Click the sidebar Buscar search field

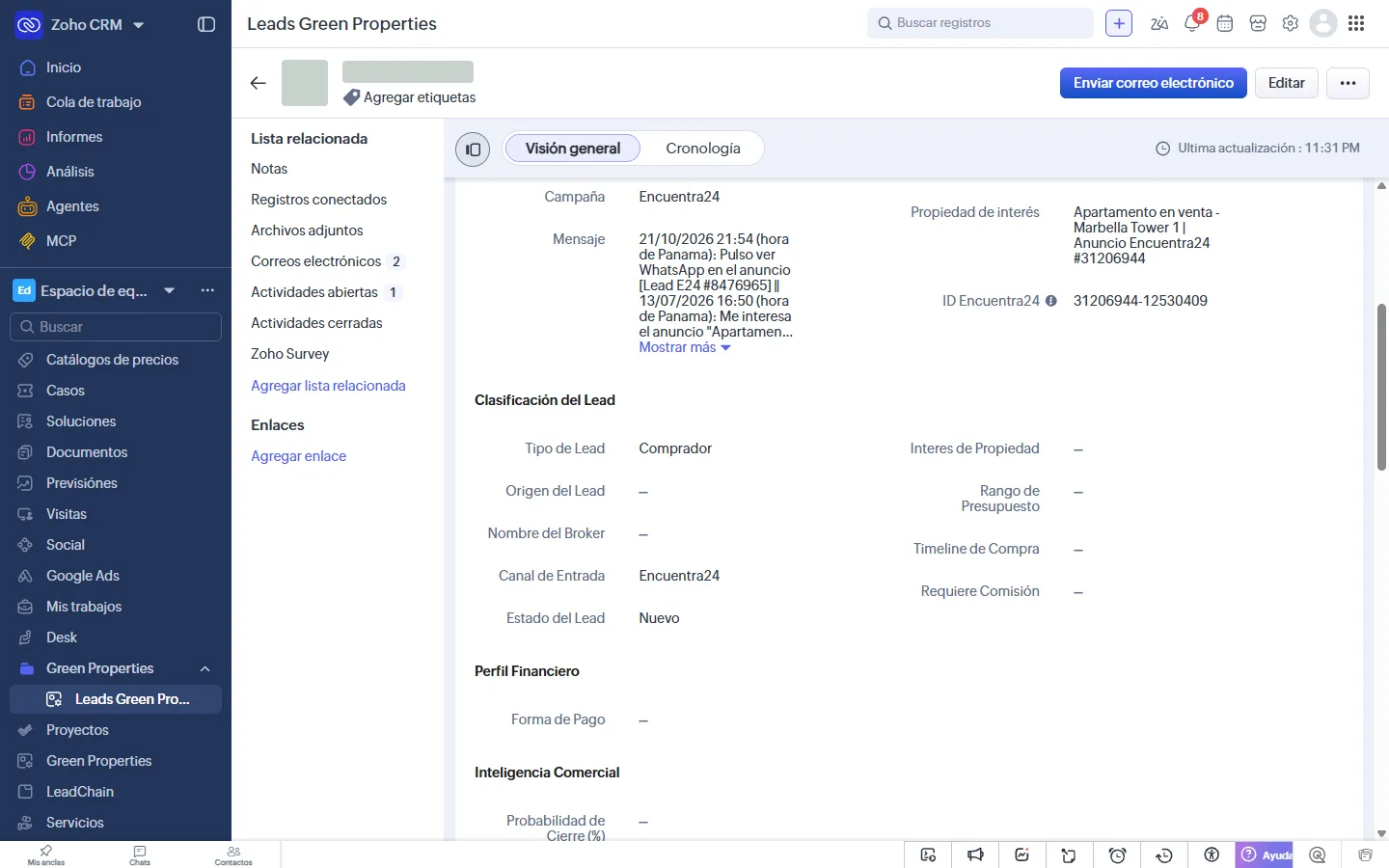point(116,327)
